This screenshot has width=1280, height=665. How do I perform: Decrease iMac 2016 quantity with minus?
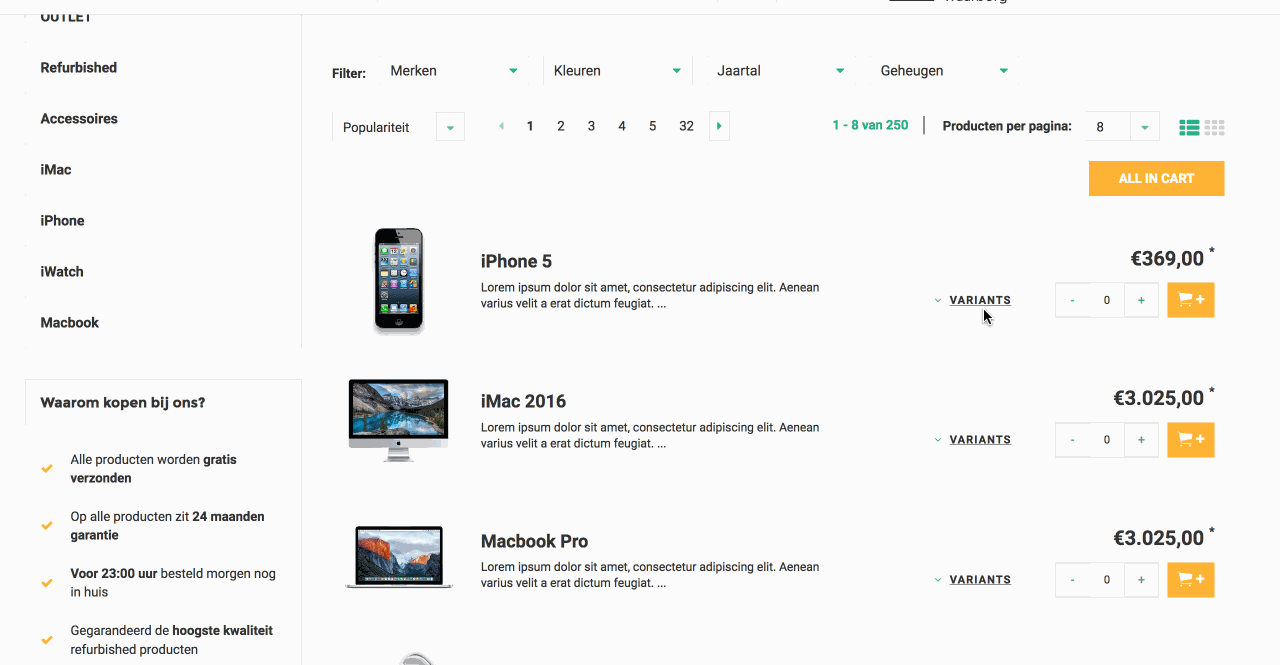point(1073,440)
